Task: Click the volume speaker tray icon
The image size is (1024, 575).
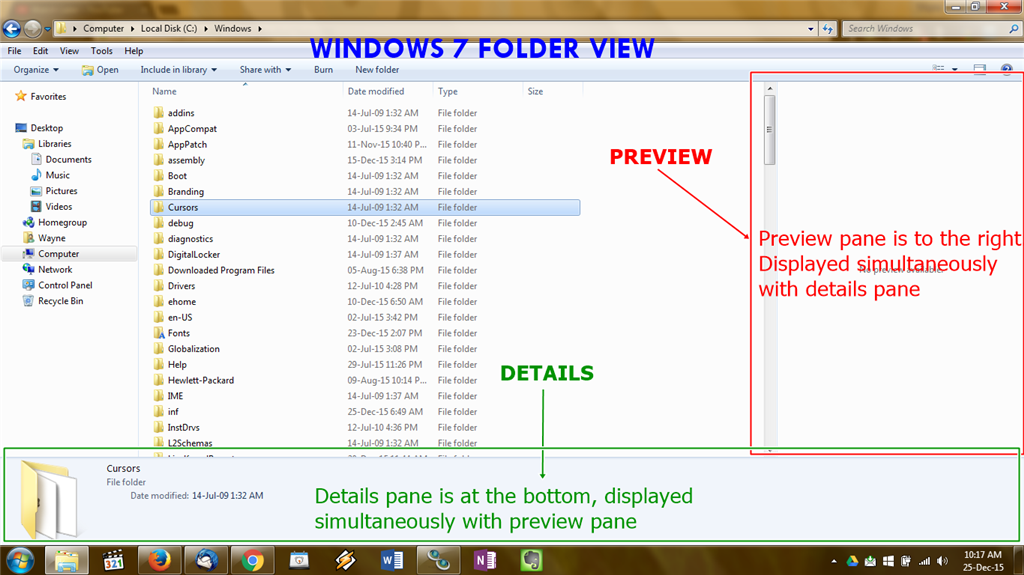Action: 942,561
